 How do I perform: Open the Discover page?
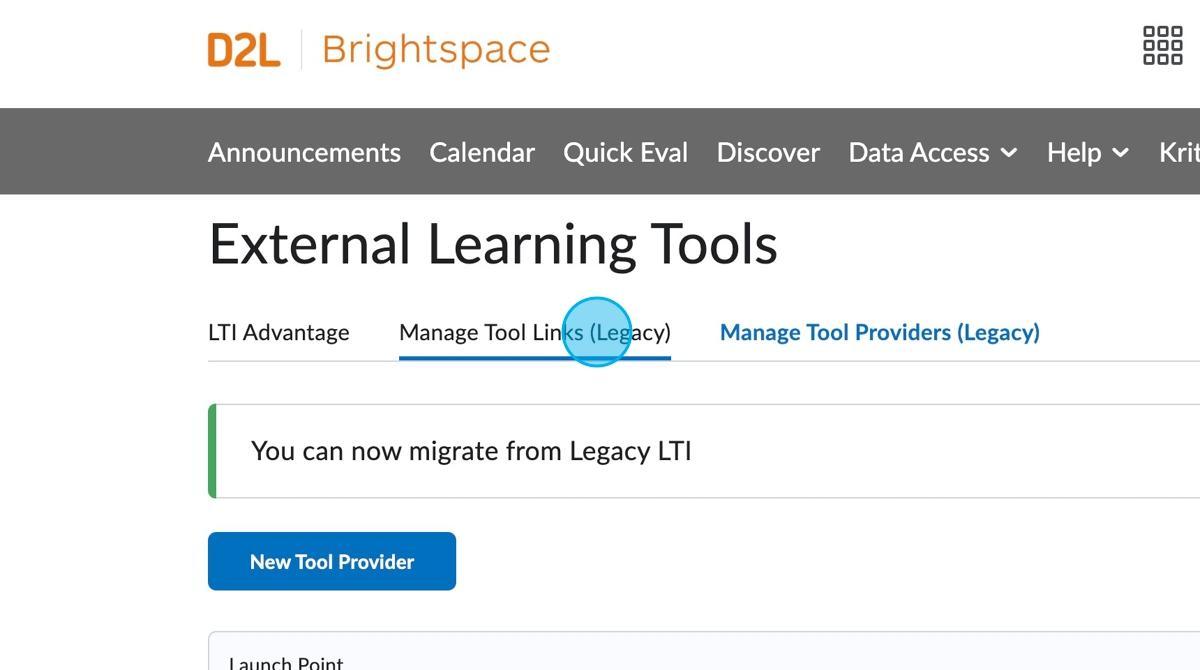pos(768,153)
